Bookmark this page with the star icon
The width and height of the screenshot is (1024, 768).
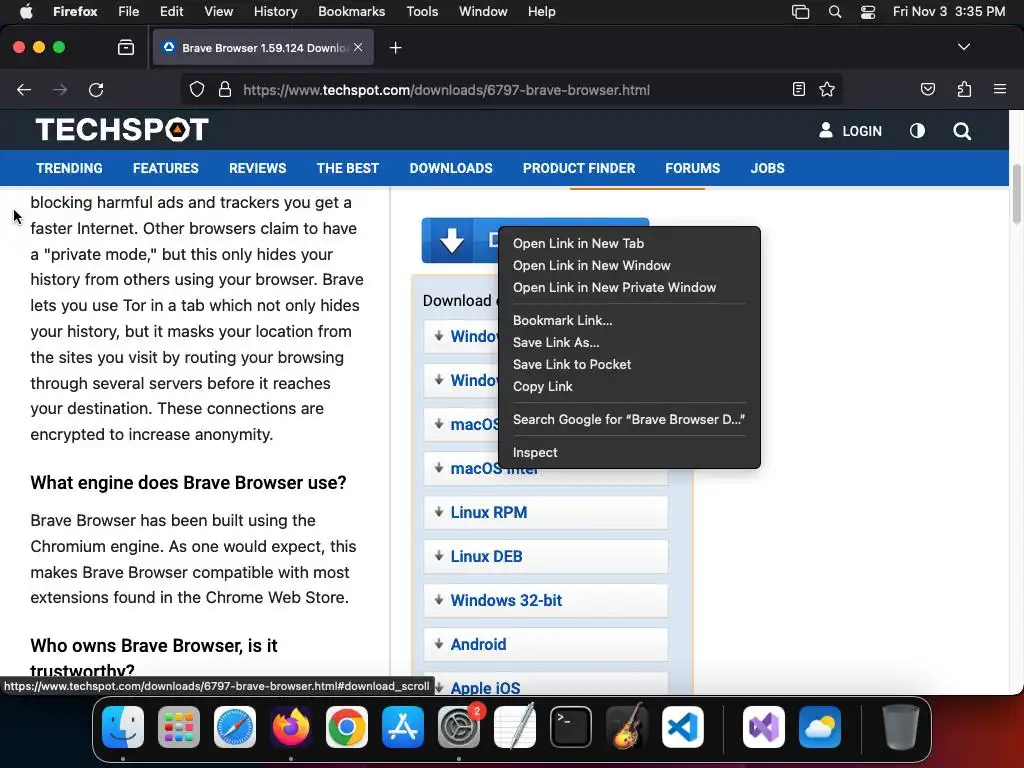(x=827, y=89)
